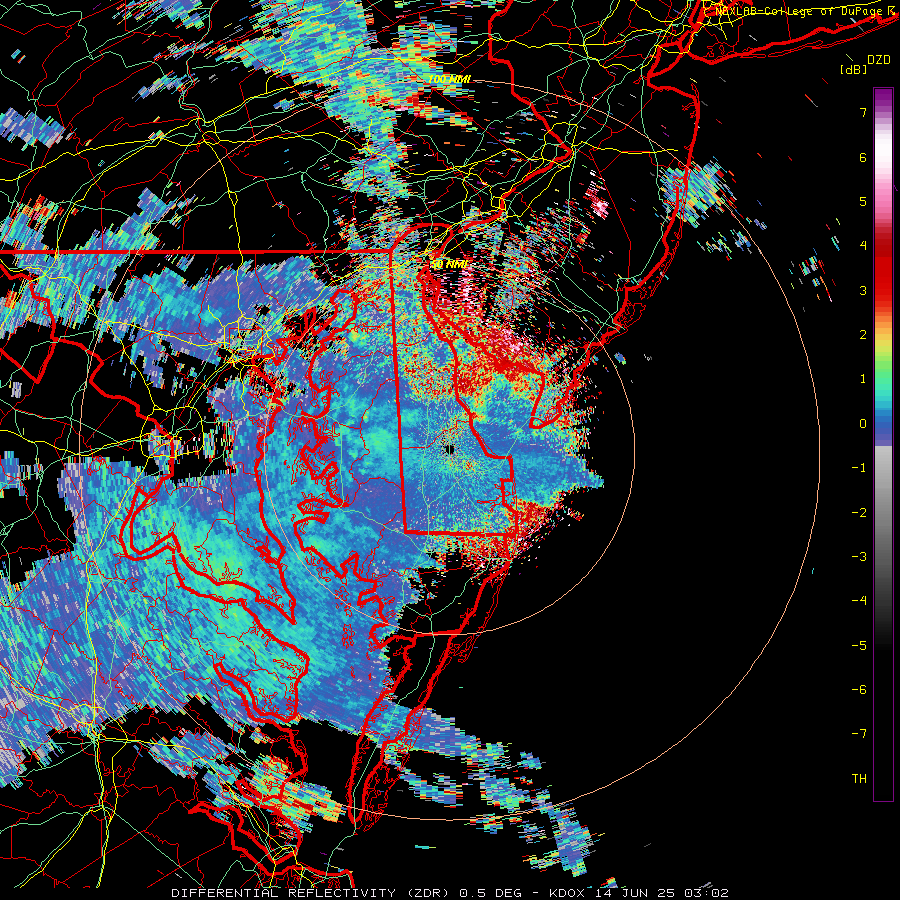Select the "-6" value on the color scale
Viewport: 900px width, 900px height.
click(x=859, y=690)
